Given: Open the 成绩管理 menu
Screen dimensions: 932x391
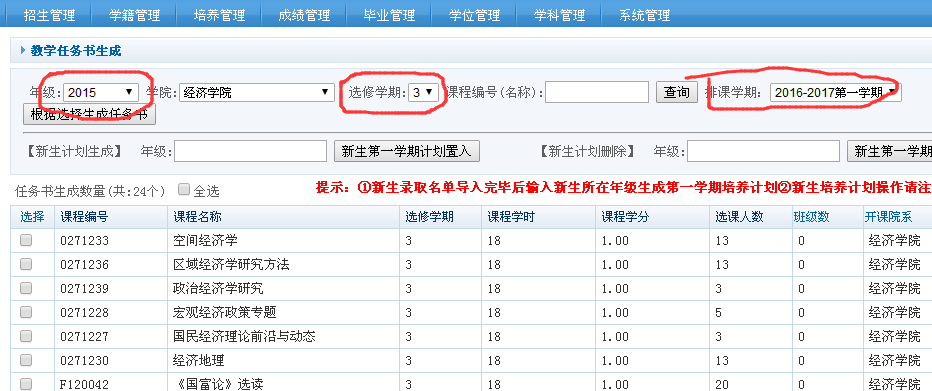Looking at the screenshot, I should click(304, 15).
